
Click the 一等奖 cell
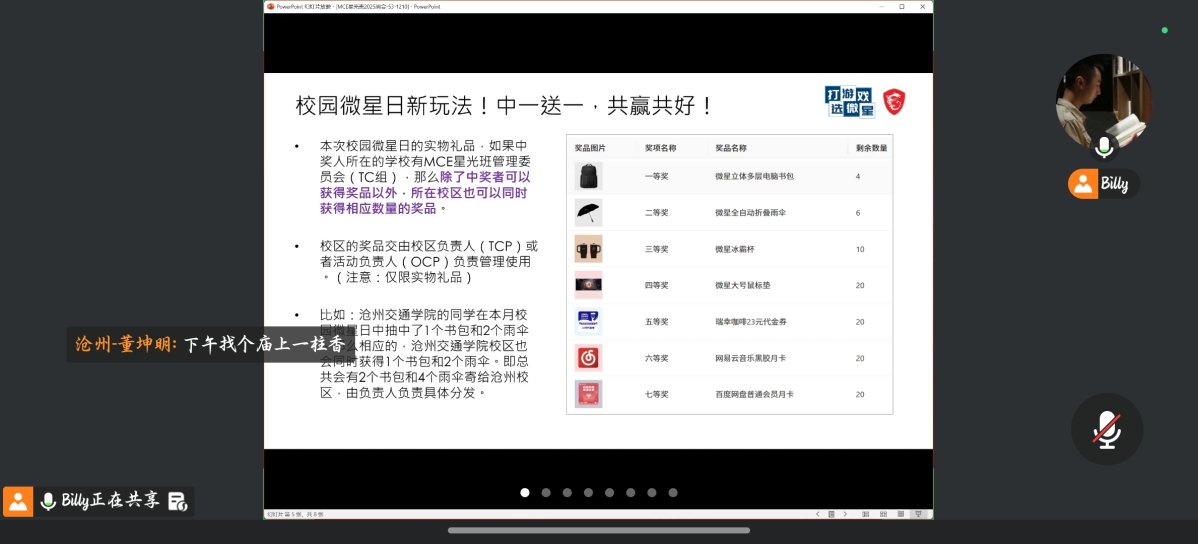pyautogui.click(x=656, y=176)
